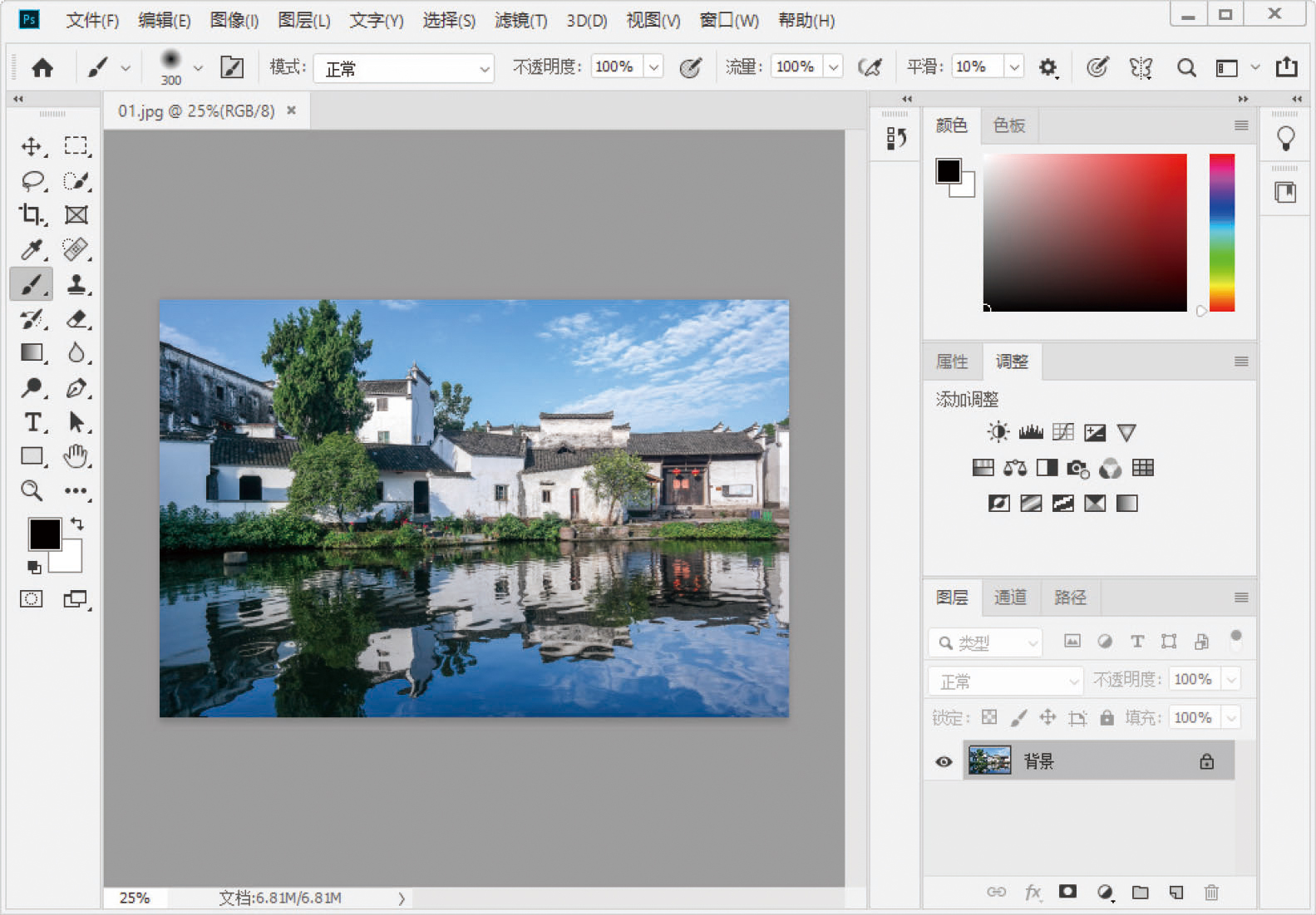
Task: Select the Move tool
Action: (32, 146)
